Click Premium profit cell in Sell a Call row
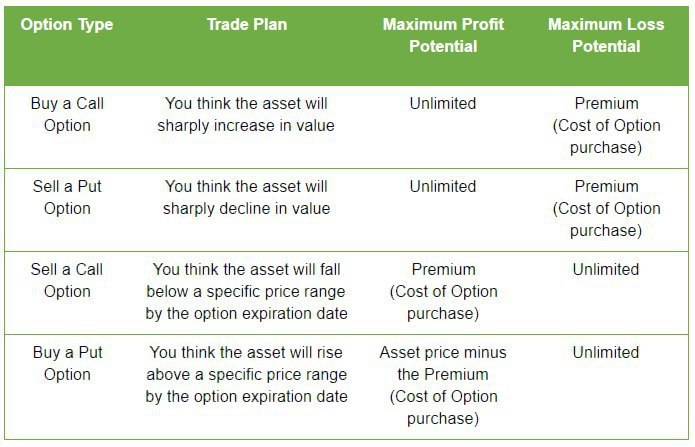 pyautogui.click(x=443, y=291)
